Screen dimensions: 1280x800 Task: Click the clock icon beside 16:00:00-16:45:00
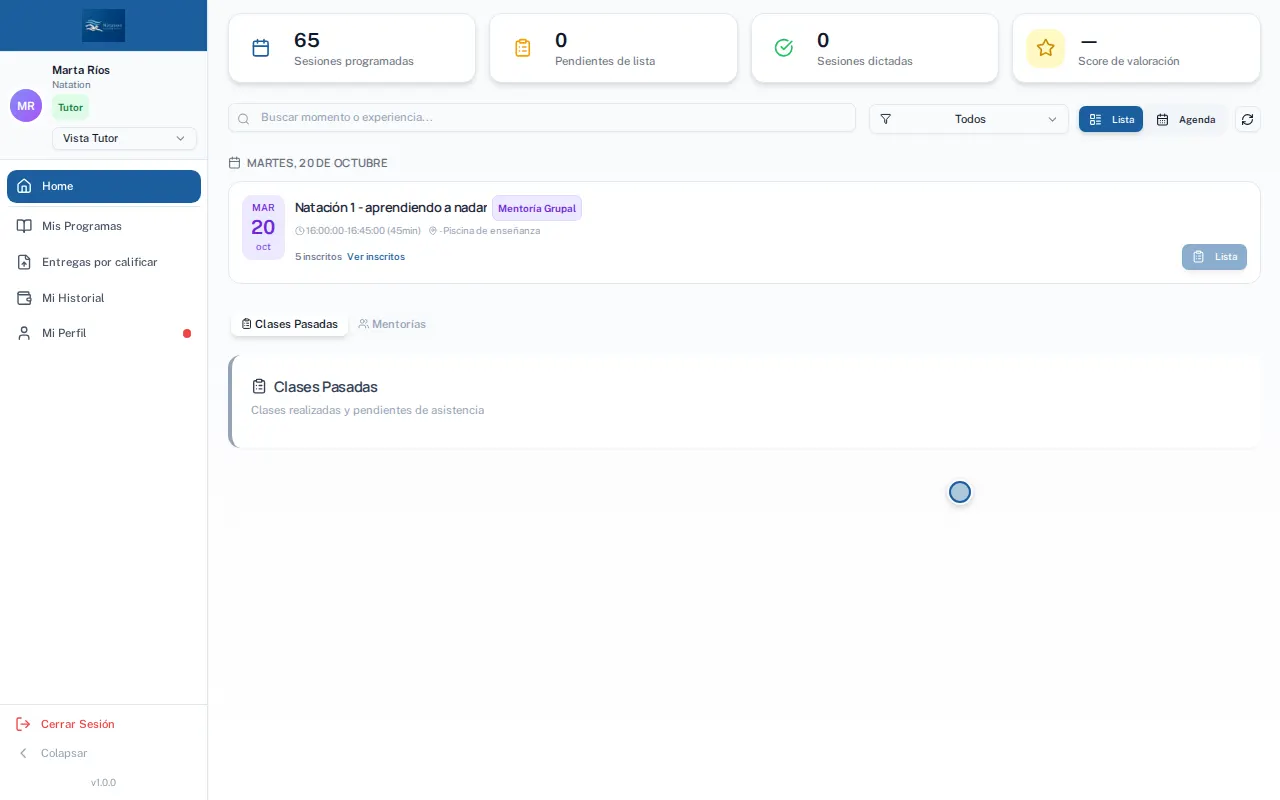(299, 231)
